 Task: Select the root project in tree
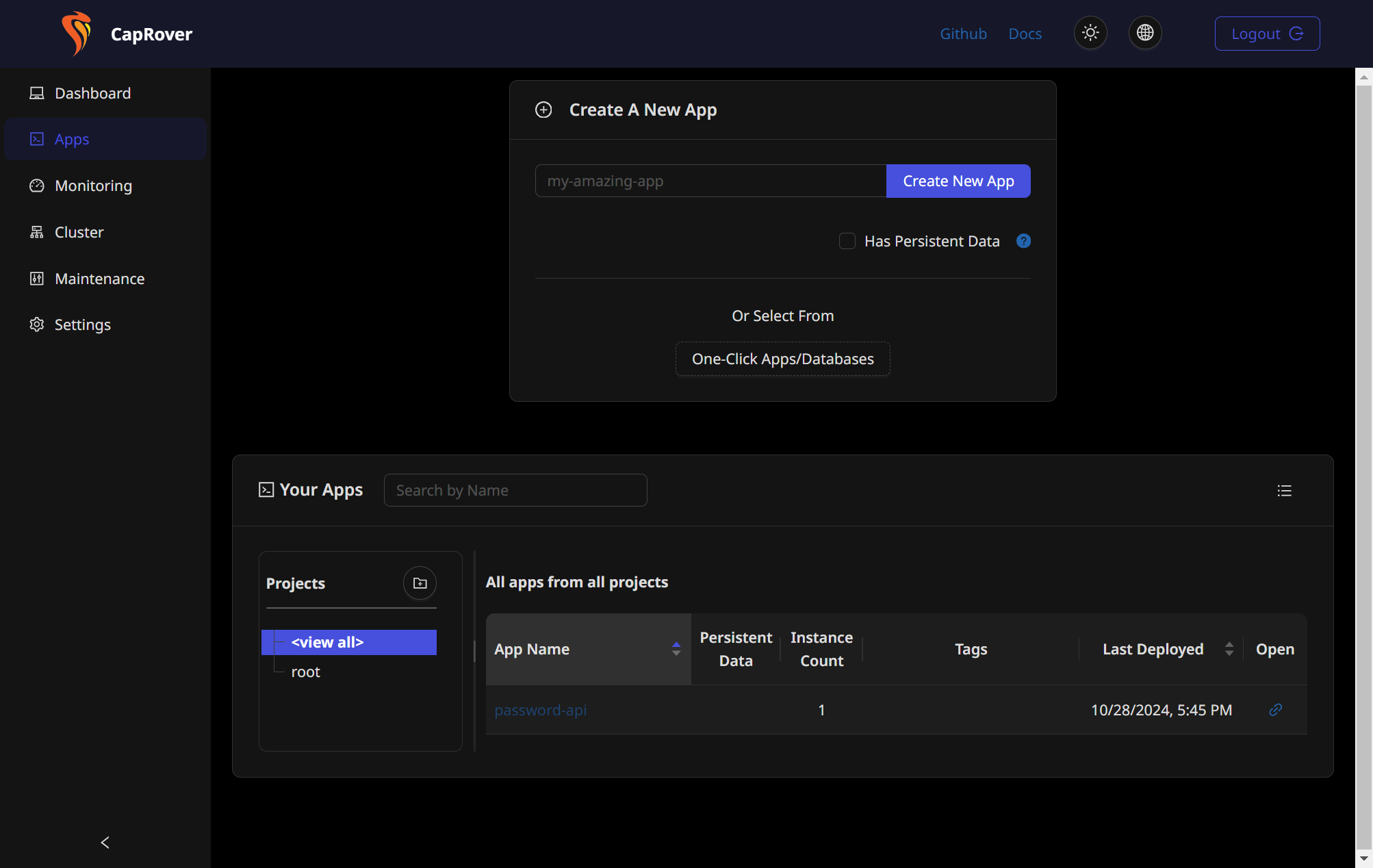[x=305, y=672]
